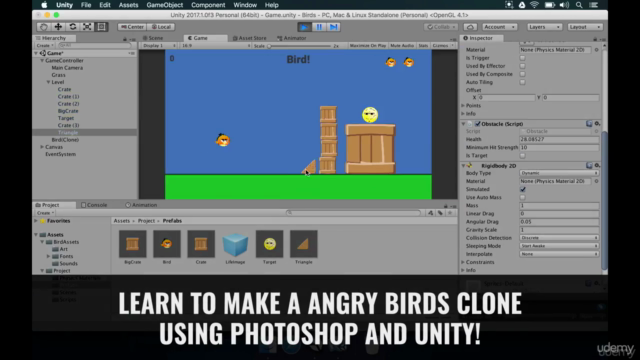This screenshot has width=640, height=360.
Task: Open the Layout dropdown
Action: click(x=584, y=27)
